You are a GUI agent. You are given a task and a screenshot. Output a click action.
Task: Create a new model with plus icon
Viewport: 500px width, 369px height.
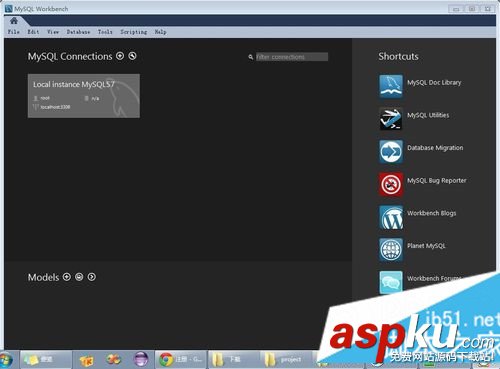[67, 277]
